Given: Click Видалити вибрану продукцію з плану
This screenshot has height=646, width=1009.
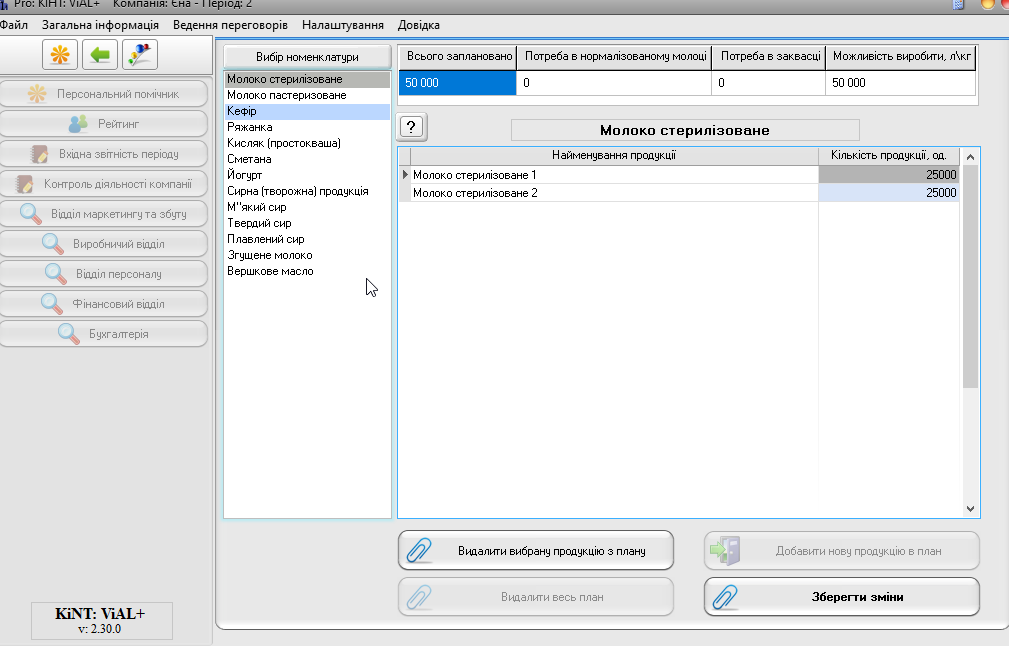Looking at the screenshot, I should [x=536, y=551].
